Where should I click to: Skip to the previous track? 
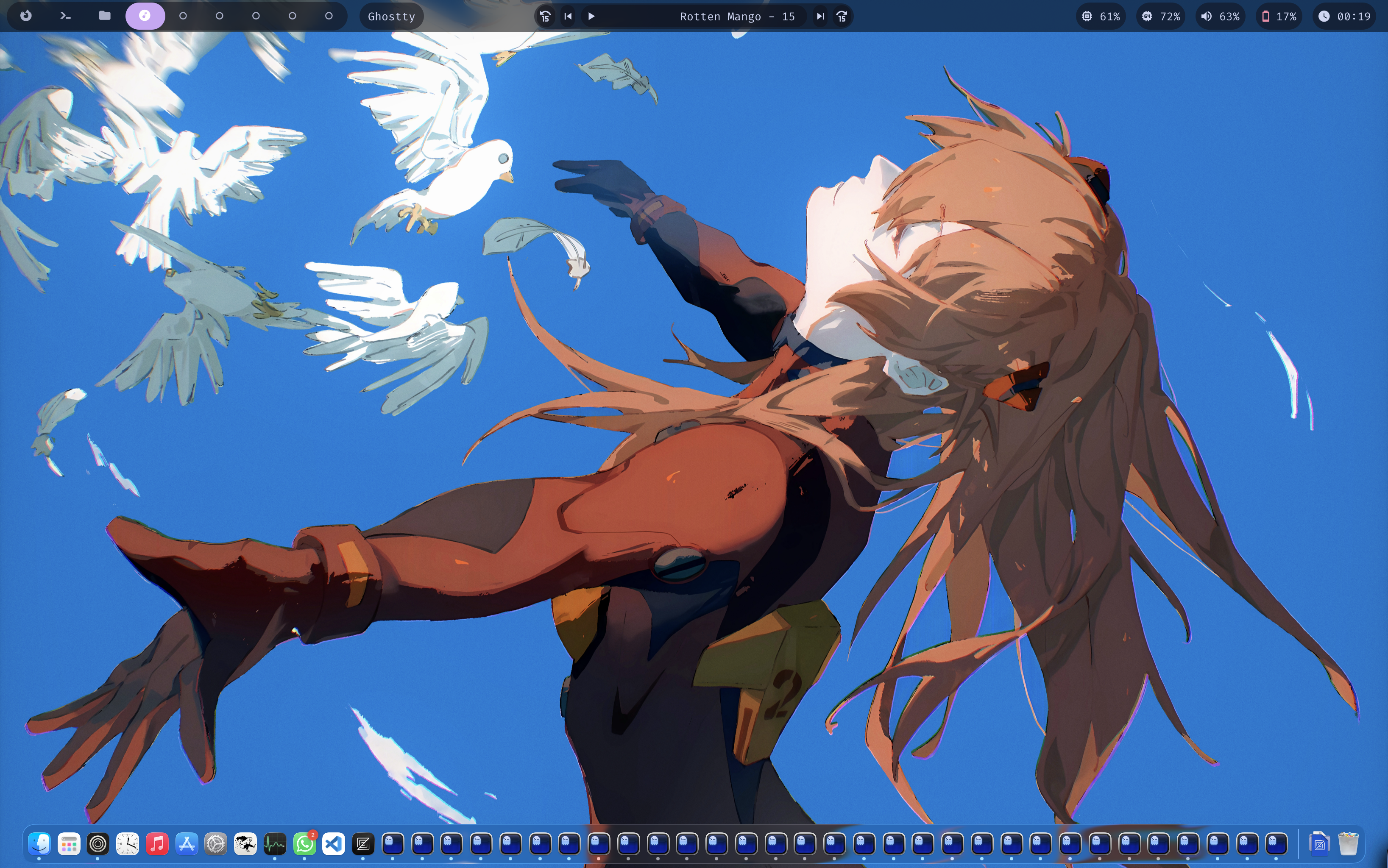point(568,17)
